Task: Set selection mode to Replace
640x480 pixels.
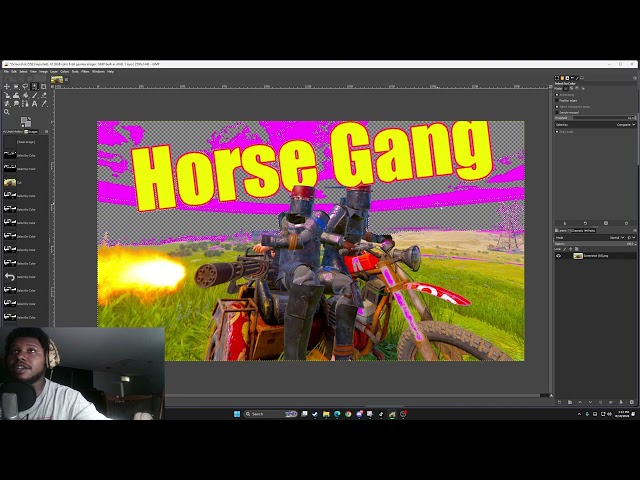Action: tap(566, 89)
